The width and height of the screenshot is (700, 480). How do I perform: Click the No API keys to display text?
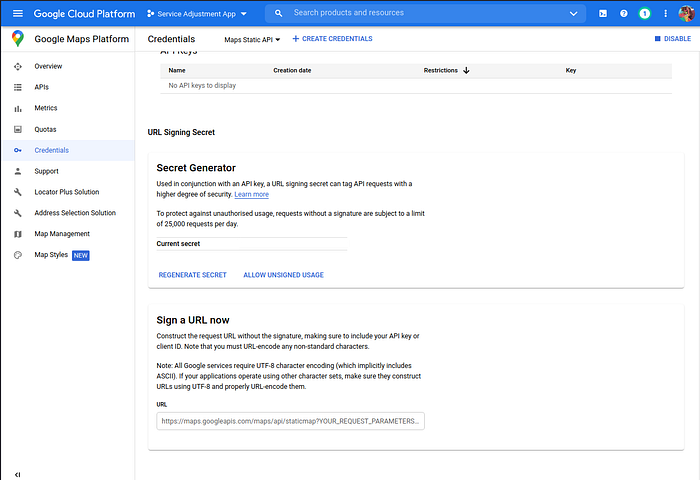(x=202, y=86)
